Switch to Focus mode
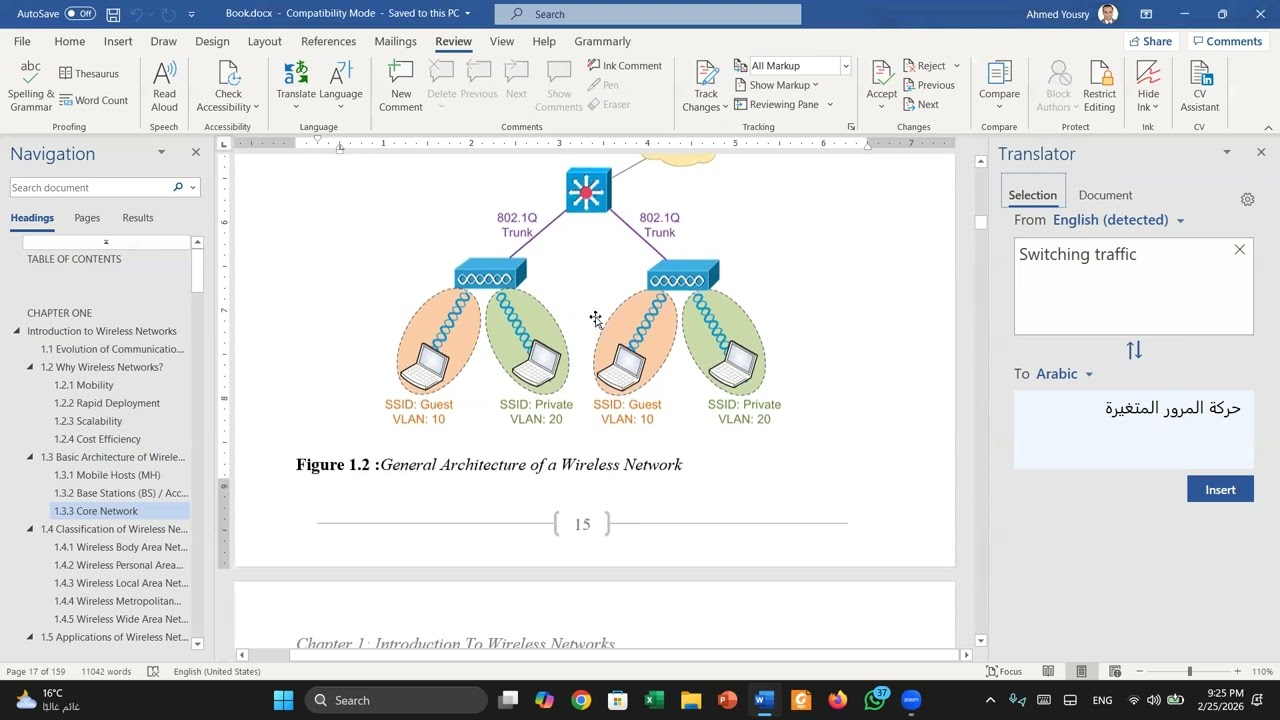The width and height of the screenshot is (1280, 720). tap(1004, 671)
